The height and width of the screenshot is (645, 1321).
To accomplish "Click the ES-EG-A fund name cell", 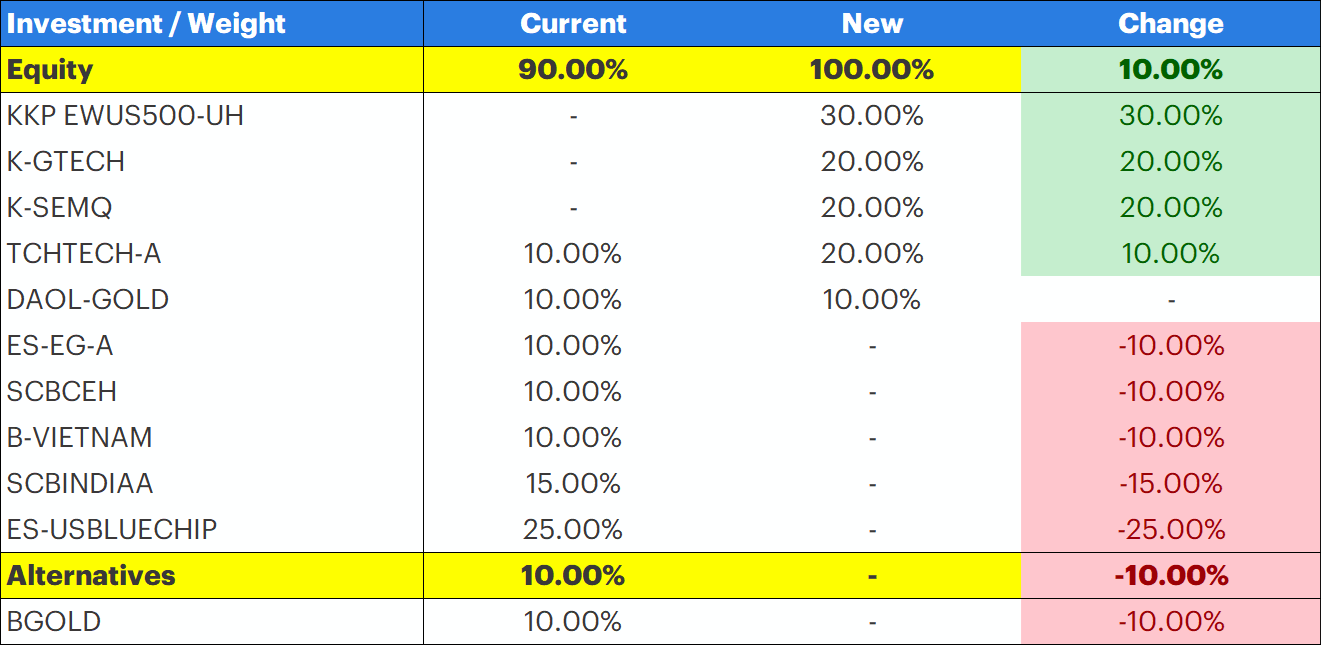I will tap(60, 346).
